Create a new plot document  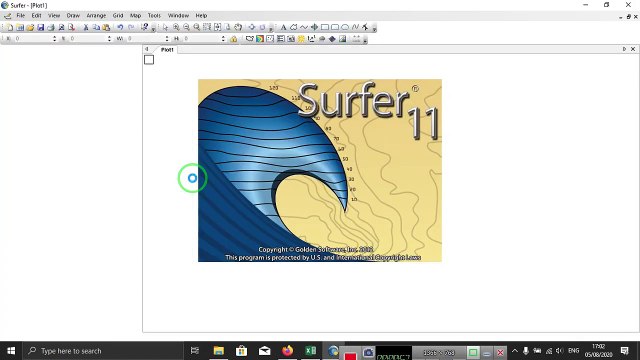[10, 27]
